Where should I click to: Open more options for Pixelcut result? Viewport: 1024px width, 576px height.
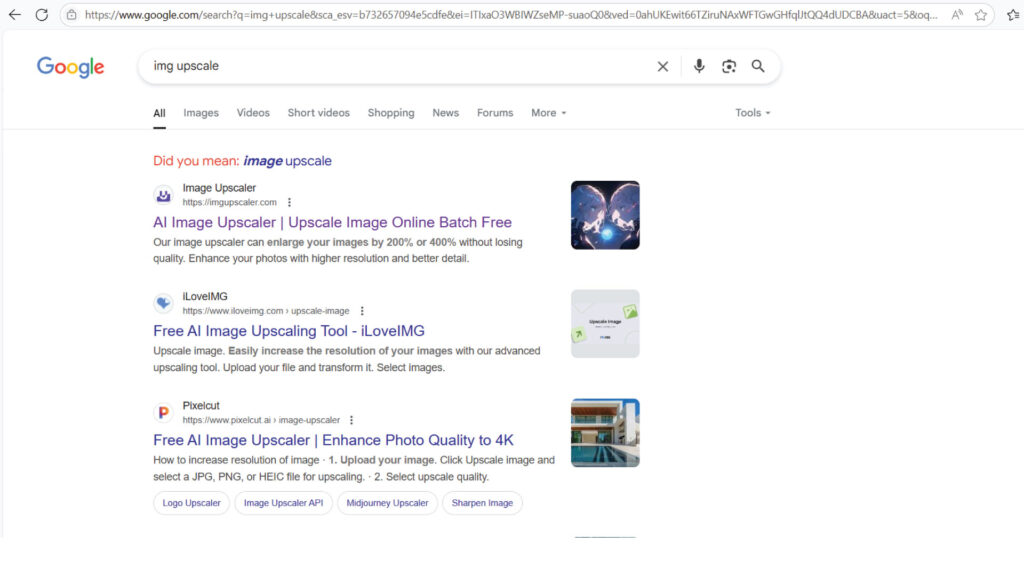351,420
